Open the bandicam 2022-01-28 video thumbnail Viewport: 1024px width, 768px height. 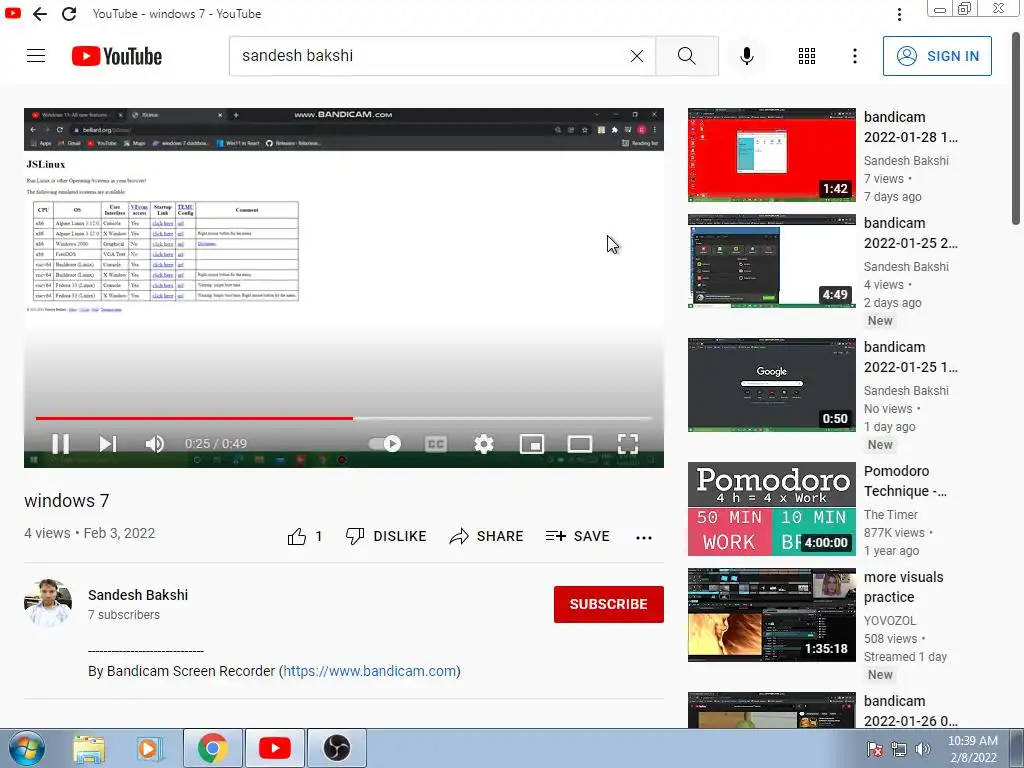tap(772, 155)
